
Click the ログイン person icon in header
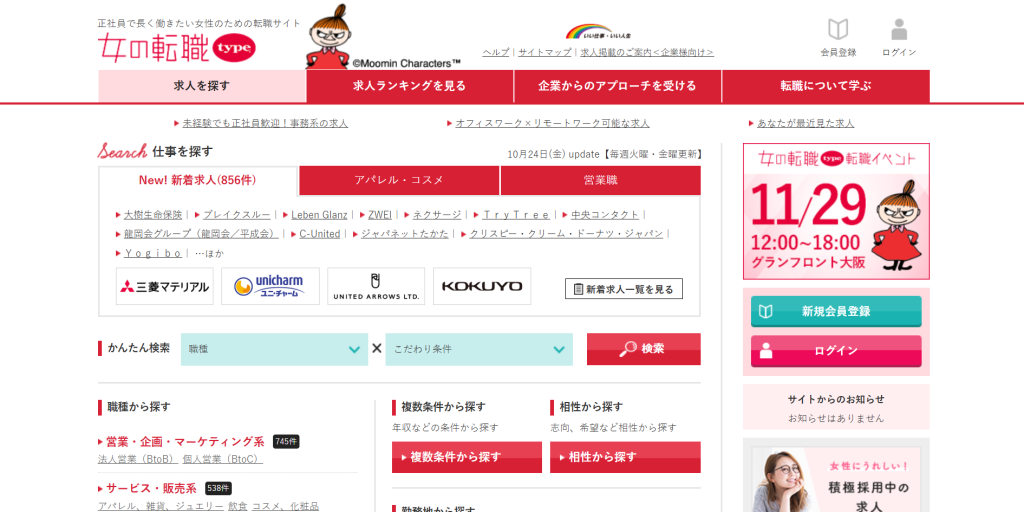tap(899, 30)
